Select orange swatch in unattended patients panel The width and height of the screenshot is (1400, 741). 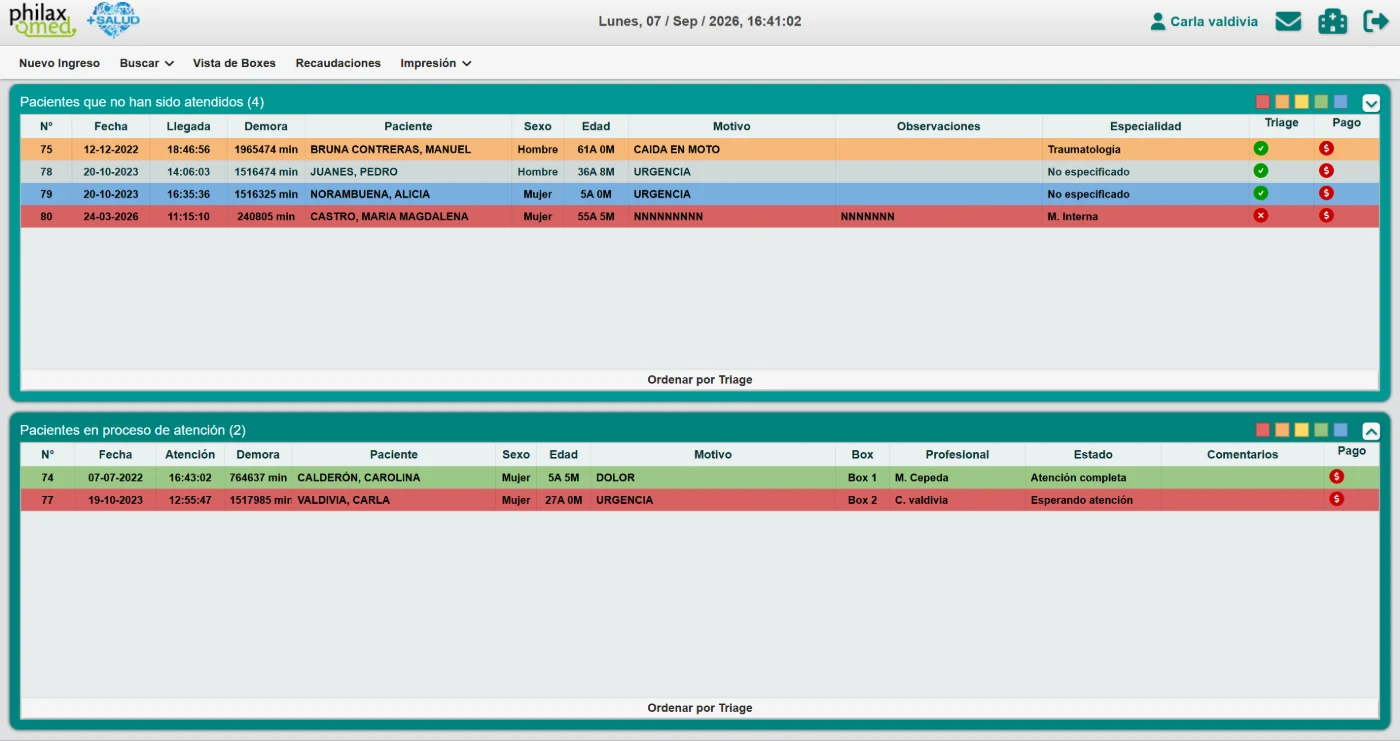1282,102
